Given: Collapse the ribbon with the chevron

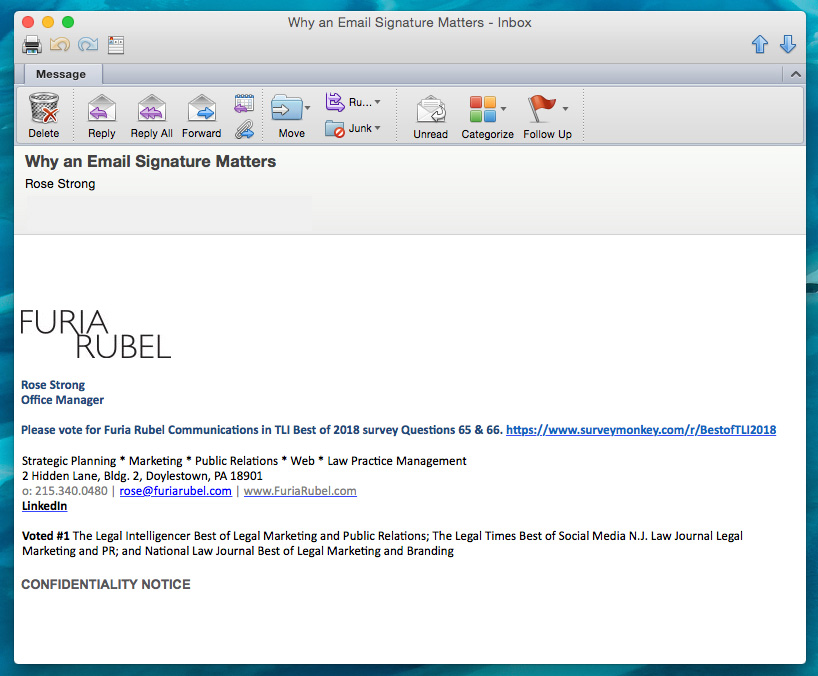Looking at the screenshot, I should [x=796, y=74].
